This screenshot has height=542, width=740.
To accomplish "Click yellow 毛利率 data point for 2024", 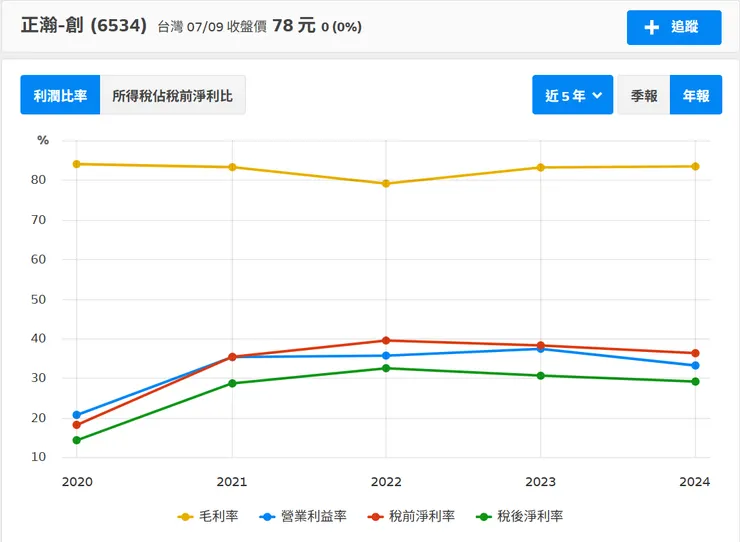I will (695, 166).
